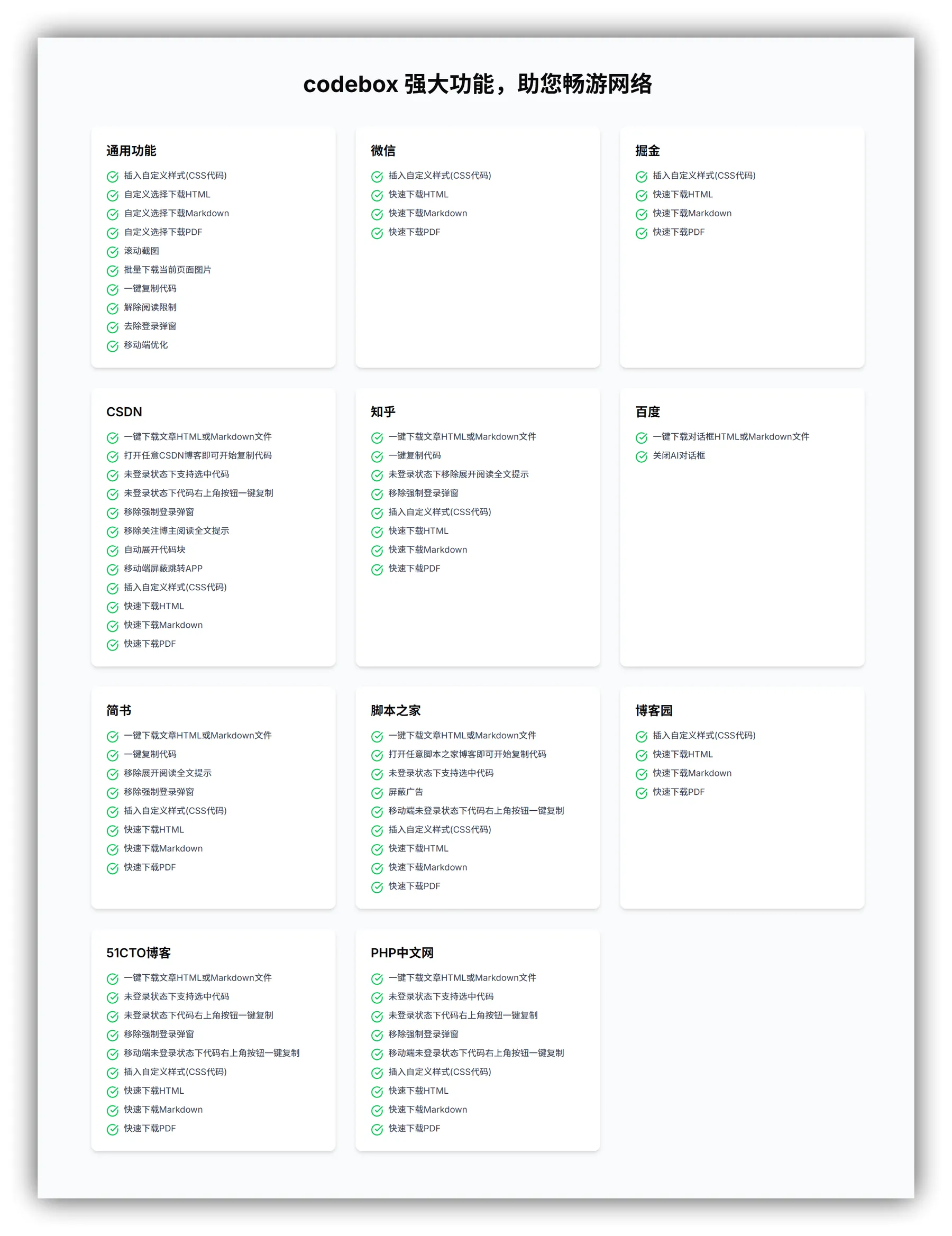Click the 打开任意脚本之家博客即可开始复制代码 item
The height and width of the screenshot is (1236, 952).
click(467, 754)
